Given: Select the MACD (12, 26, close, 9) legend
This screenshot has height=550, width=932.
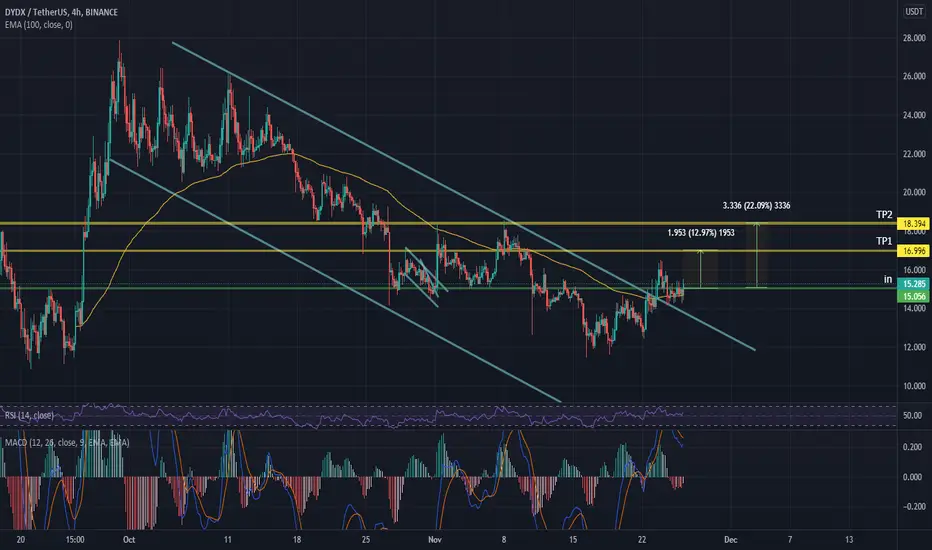Looking at the screenshot, I should (x=67, y=442).
